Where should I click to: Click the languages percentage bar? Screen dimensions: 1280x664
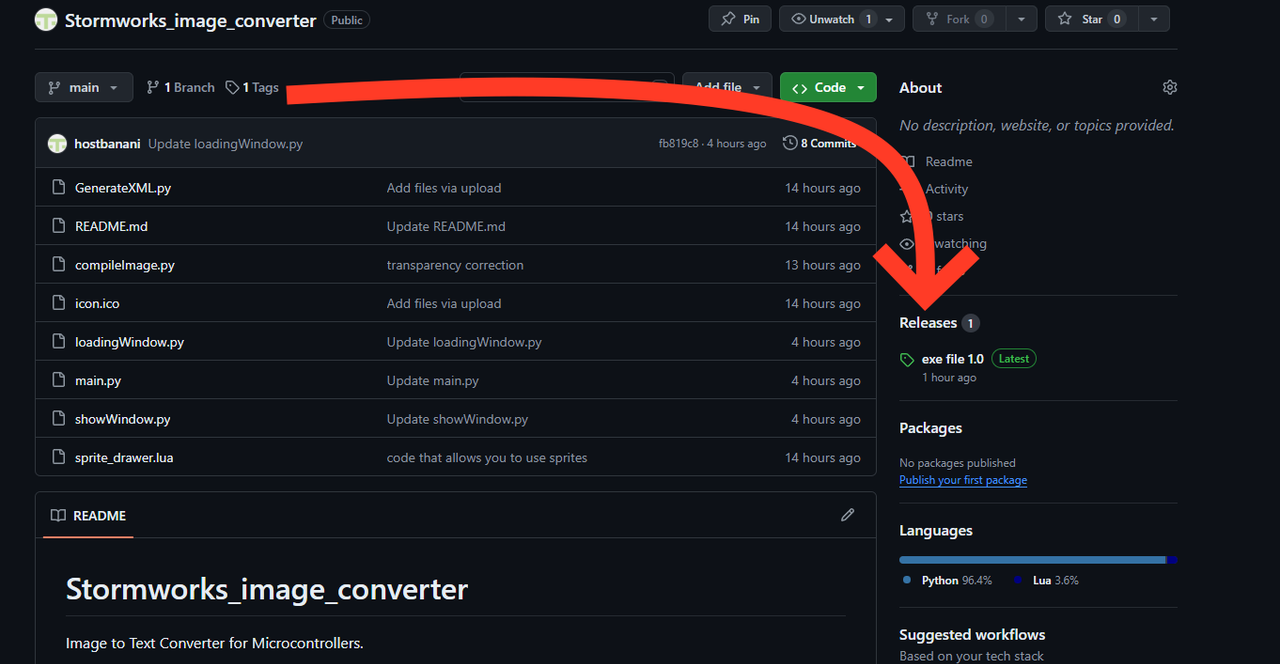point(1038,559)
